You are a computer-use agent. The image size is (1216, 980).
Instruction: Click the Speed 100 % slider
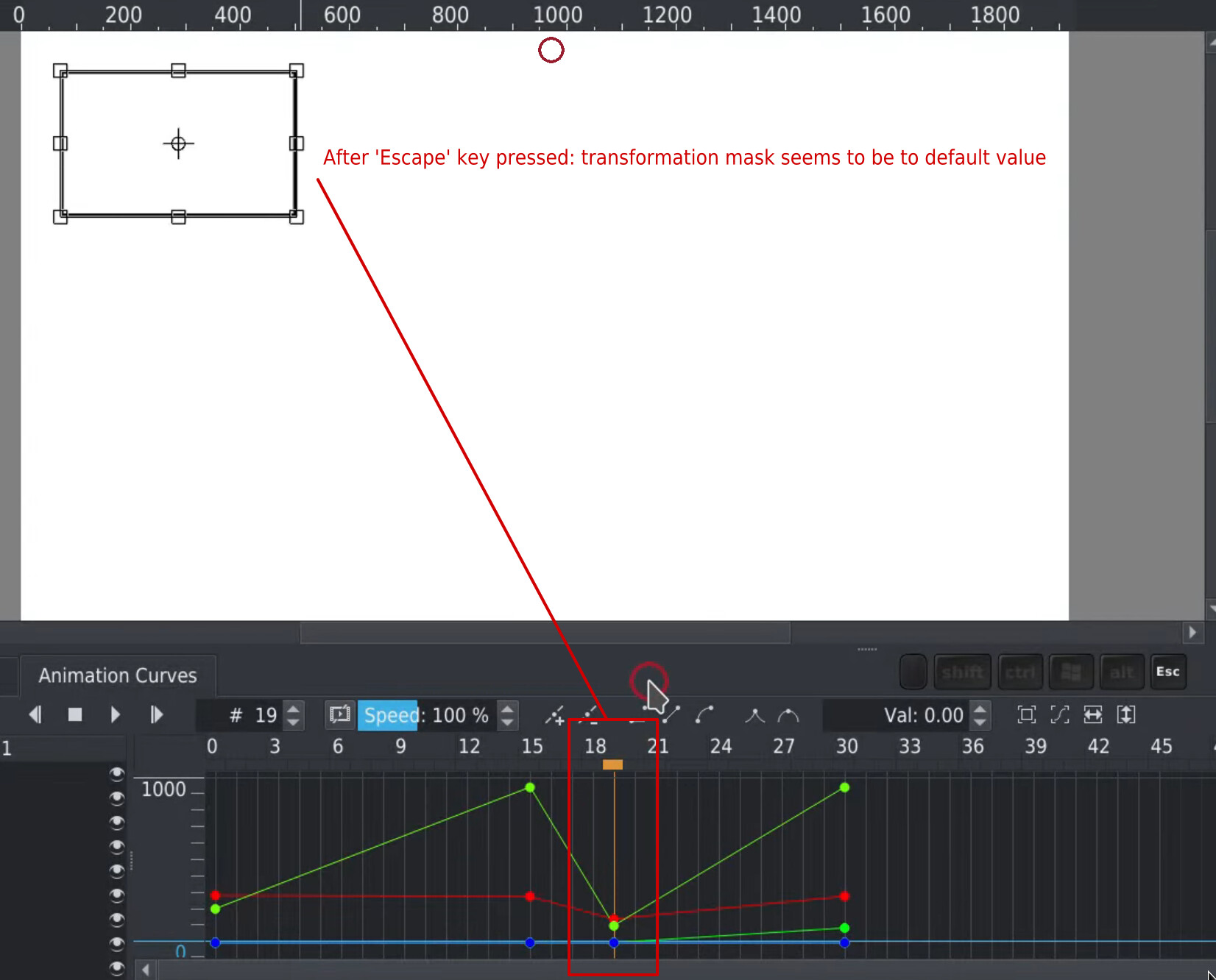(x=426, y=715)
